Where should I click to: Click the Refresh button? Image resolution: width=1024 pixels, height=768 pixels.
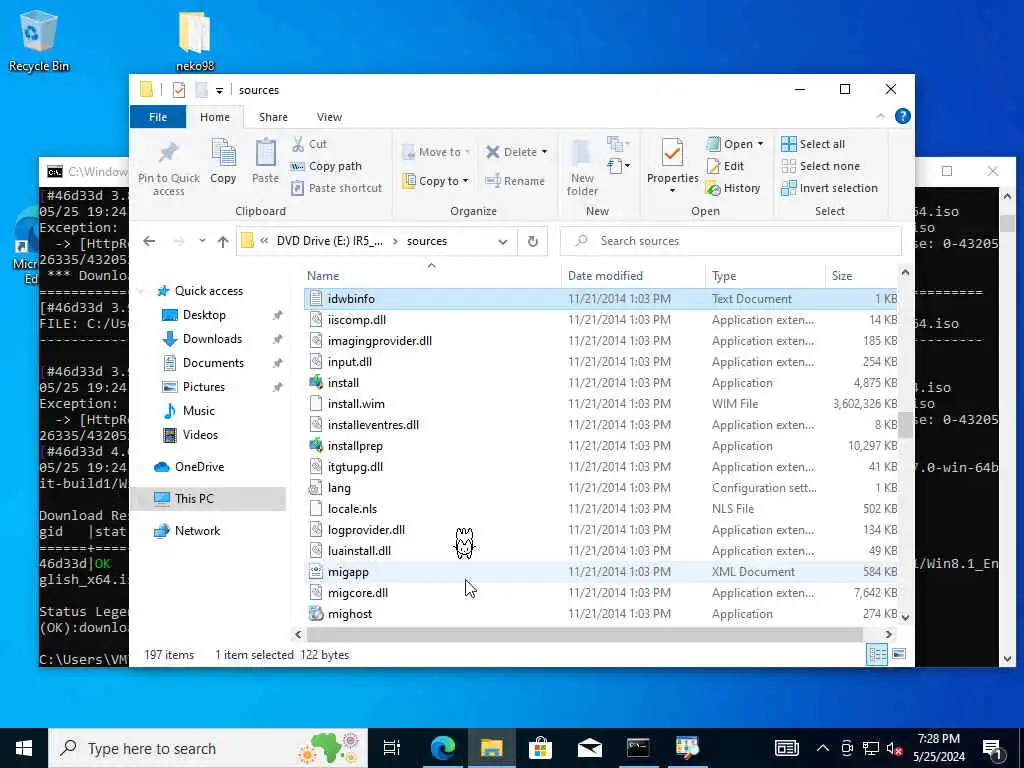click(533, 241)
